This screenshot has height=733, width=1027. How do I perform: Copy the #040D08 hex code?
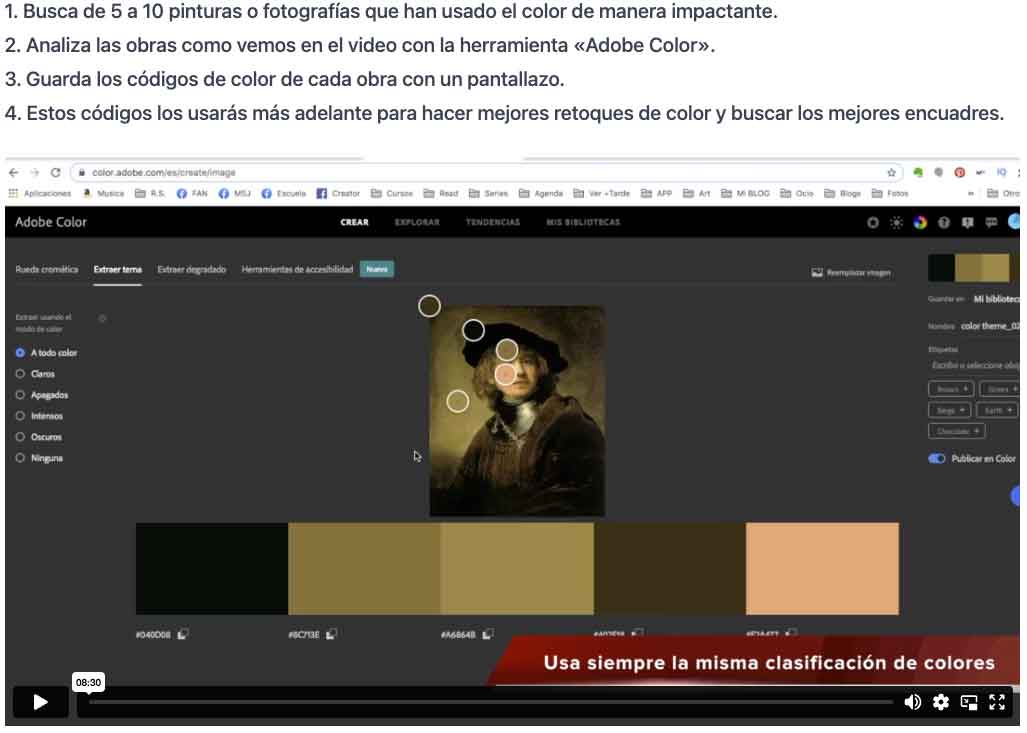[183, 634]
